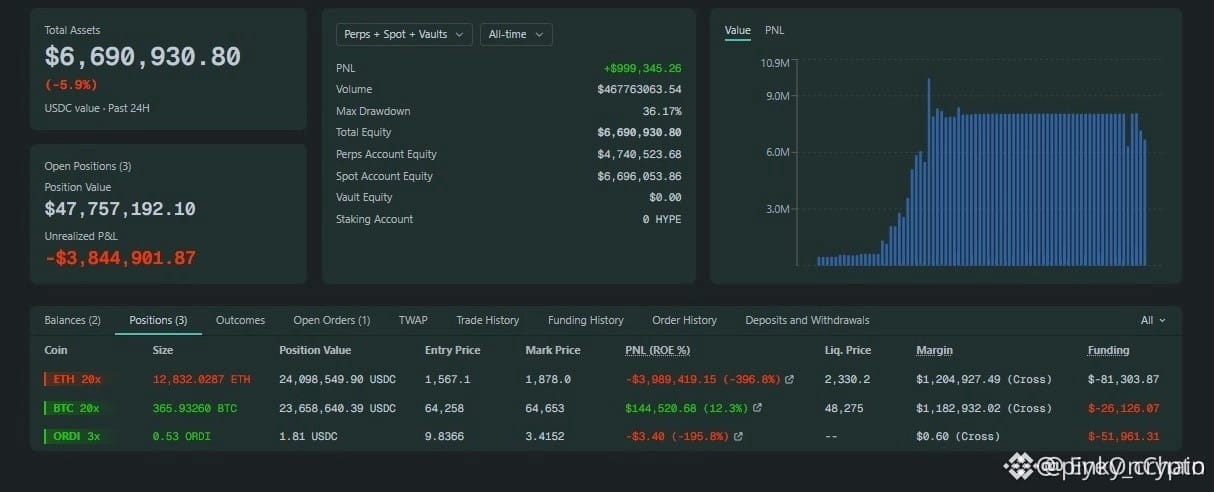Switch chart to Value tab
Screen dimensions: 1214x492
tap(738, 30)
